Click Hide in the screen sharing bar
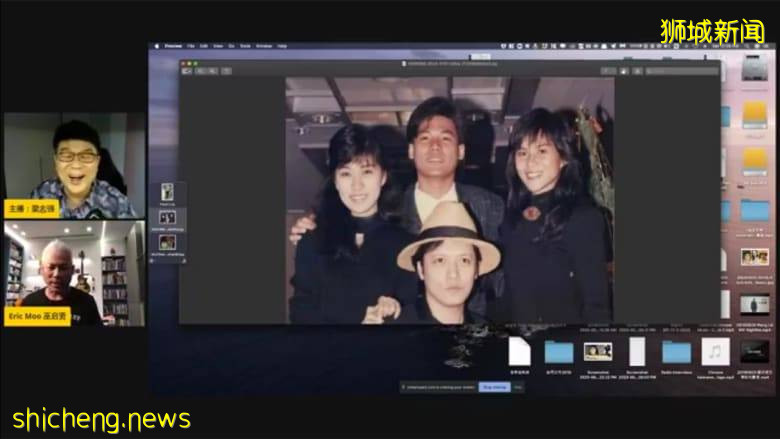This screenshot has height=439, width=780. [518, 386]
